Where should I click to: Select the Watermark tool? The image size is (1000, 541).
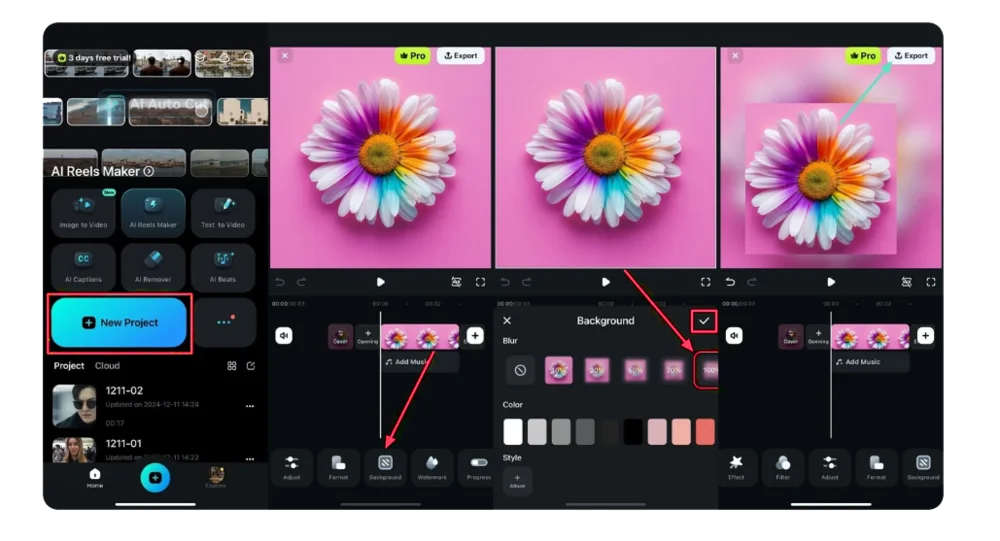(x=432, y=467)
